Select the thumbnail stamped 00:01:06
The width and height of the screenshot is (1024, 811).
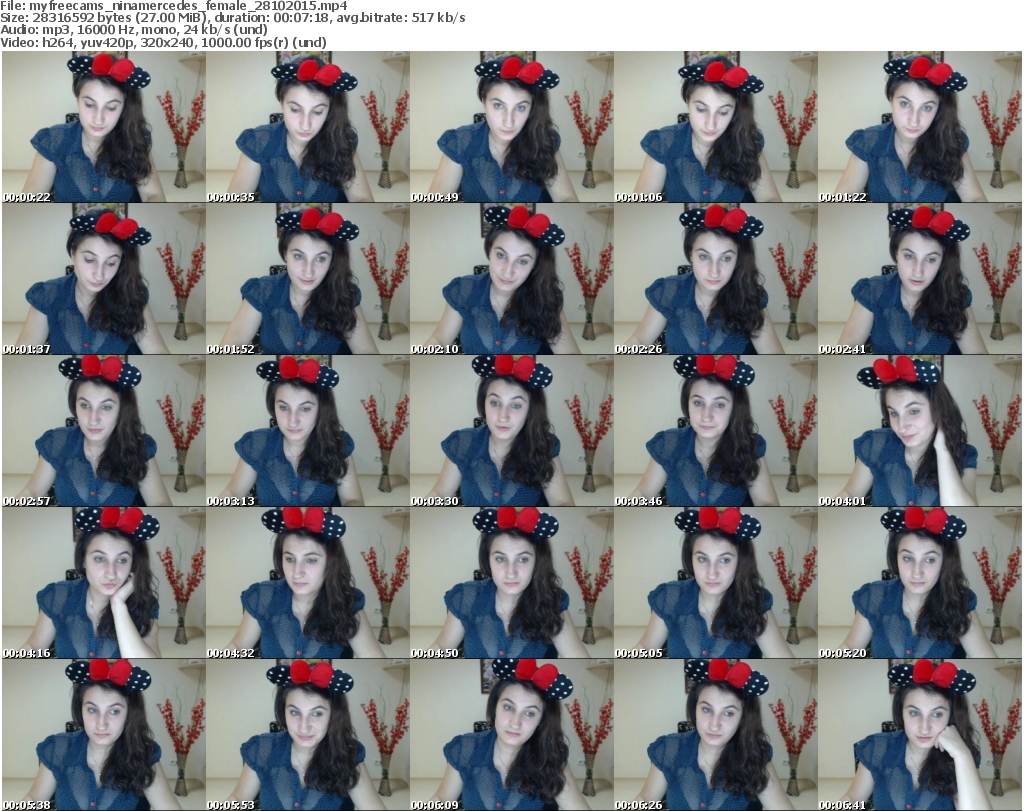coord(715,127)
